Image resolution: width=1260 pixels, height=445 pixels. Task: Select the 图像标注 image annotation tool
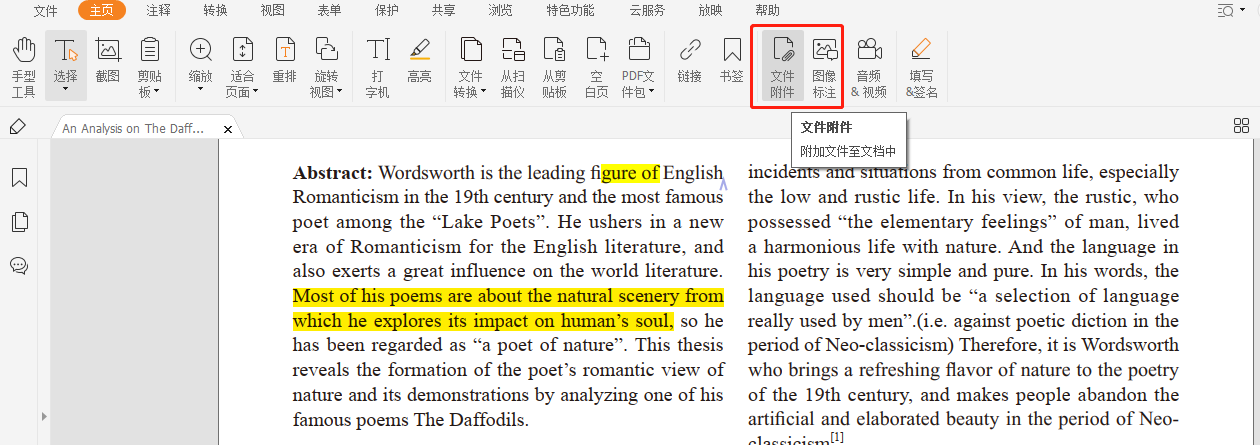click(x=824, y=66)
